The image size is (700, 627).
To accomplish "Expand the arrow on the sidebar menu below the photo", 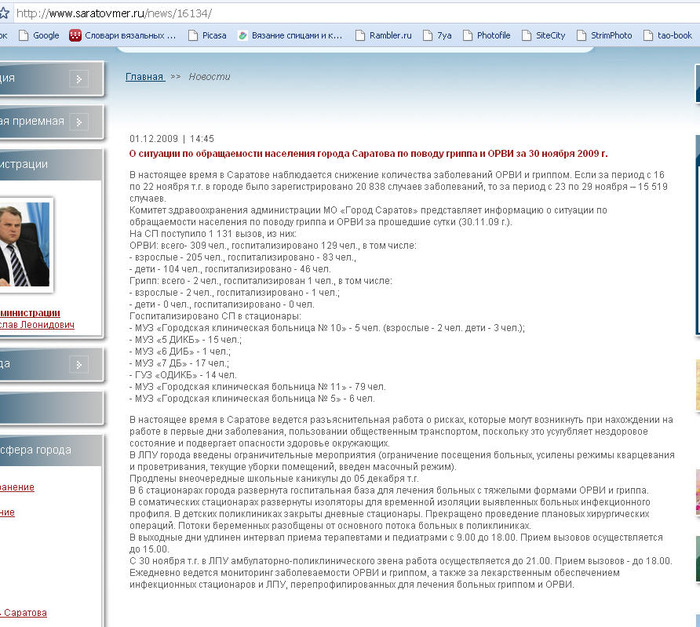I will (79, 365).
